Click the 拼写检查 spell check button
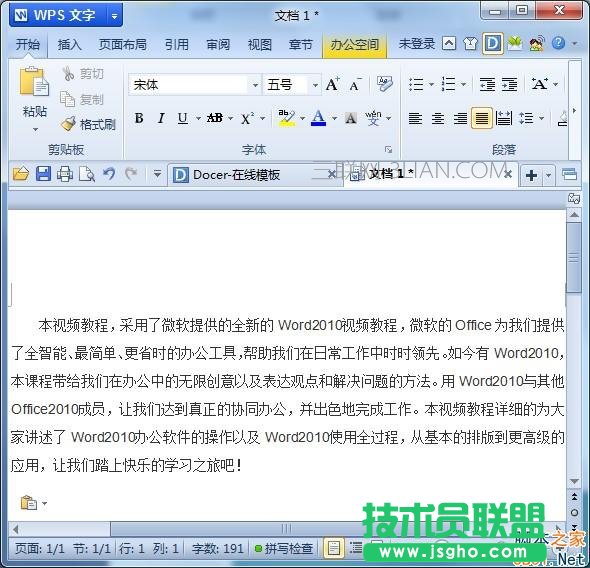Viewport: 590px width, 568px height. coord(284,549)
